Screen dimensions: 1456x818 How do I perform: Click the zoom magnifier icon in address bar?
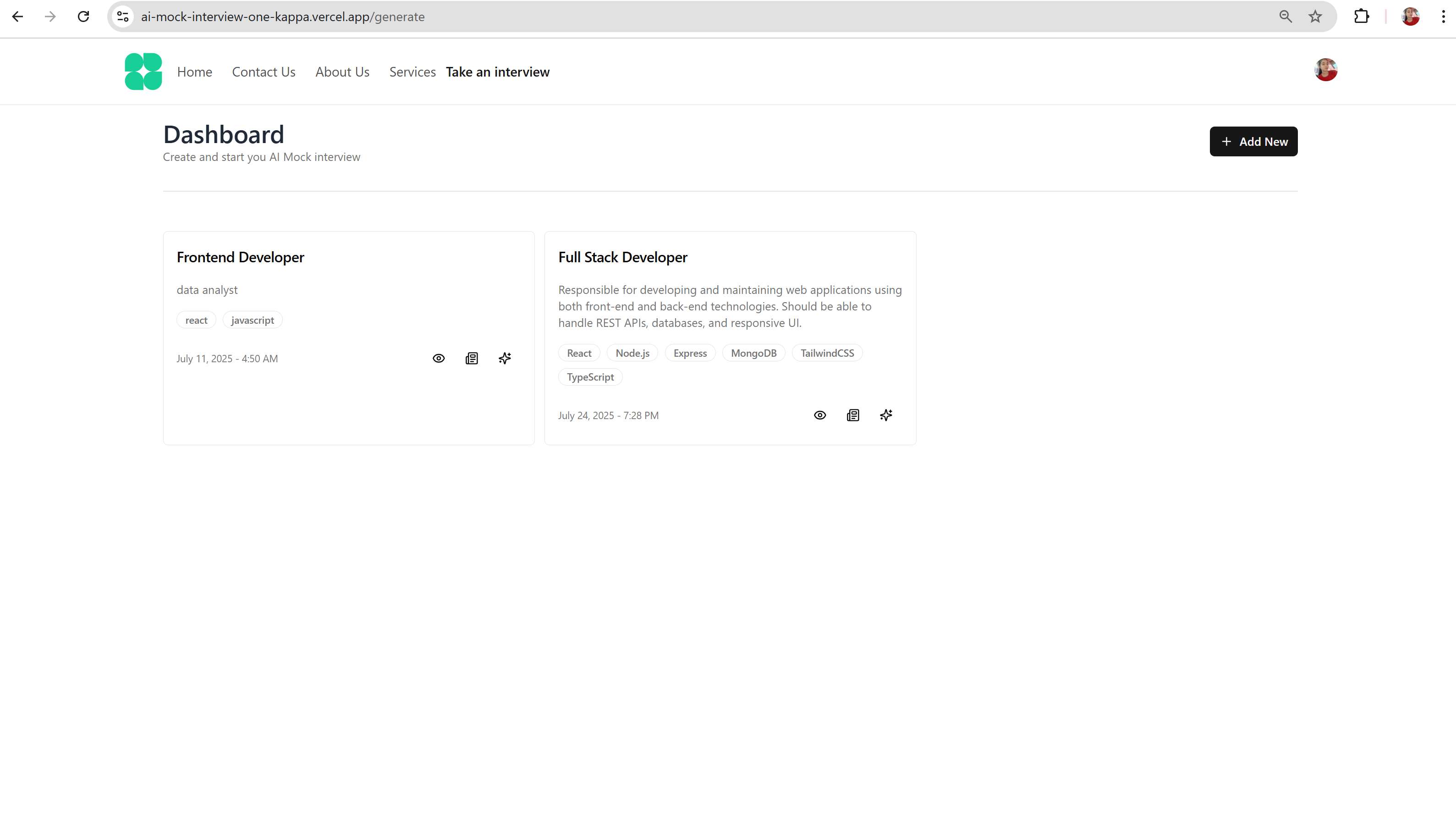[x=1286, y=17]
